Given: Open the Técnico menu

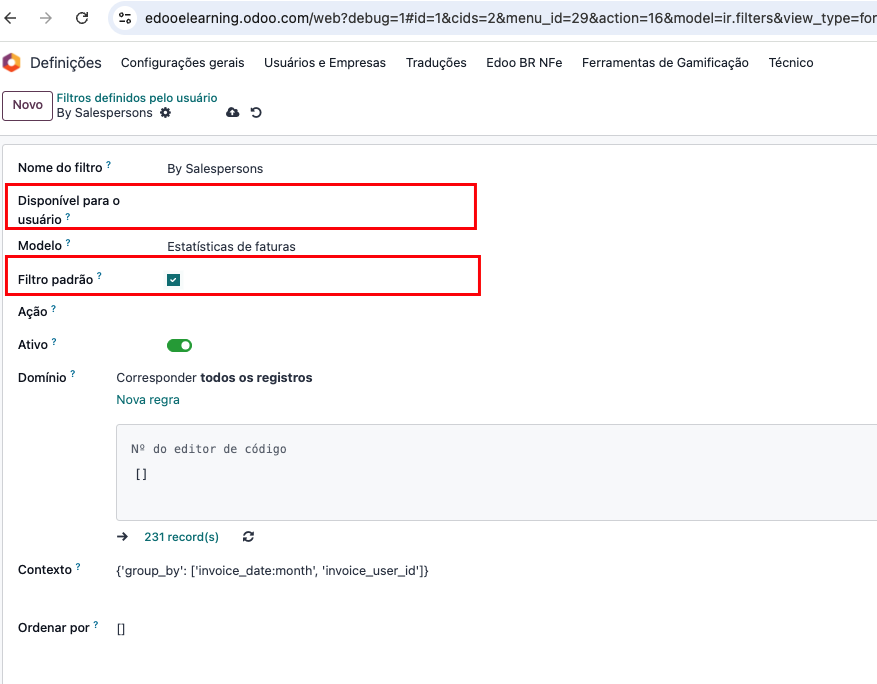Looking at the screenshot, I should (x=791, y=63).
